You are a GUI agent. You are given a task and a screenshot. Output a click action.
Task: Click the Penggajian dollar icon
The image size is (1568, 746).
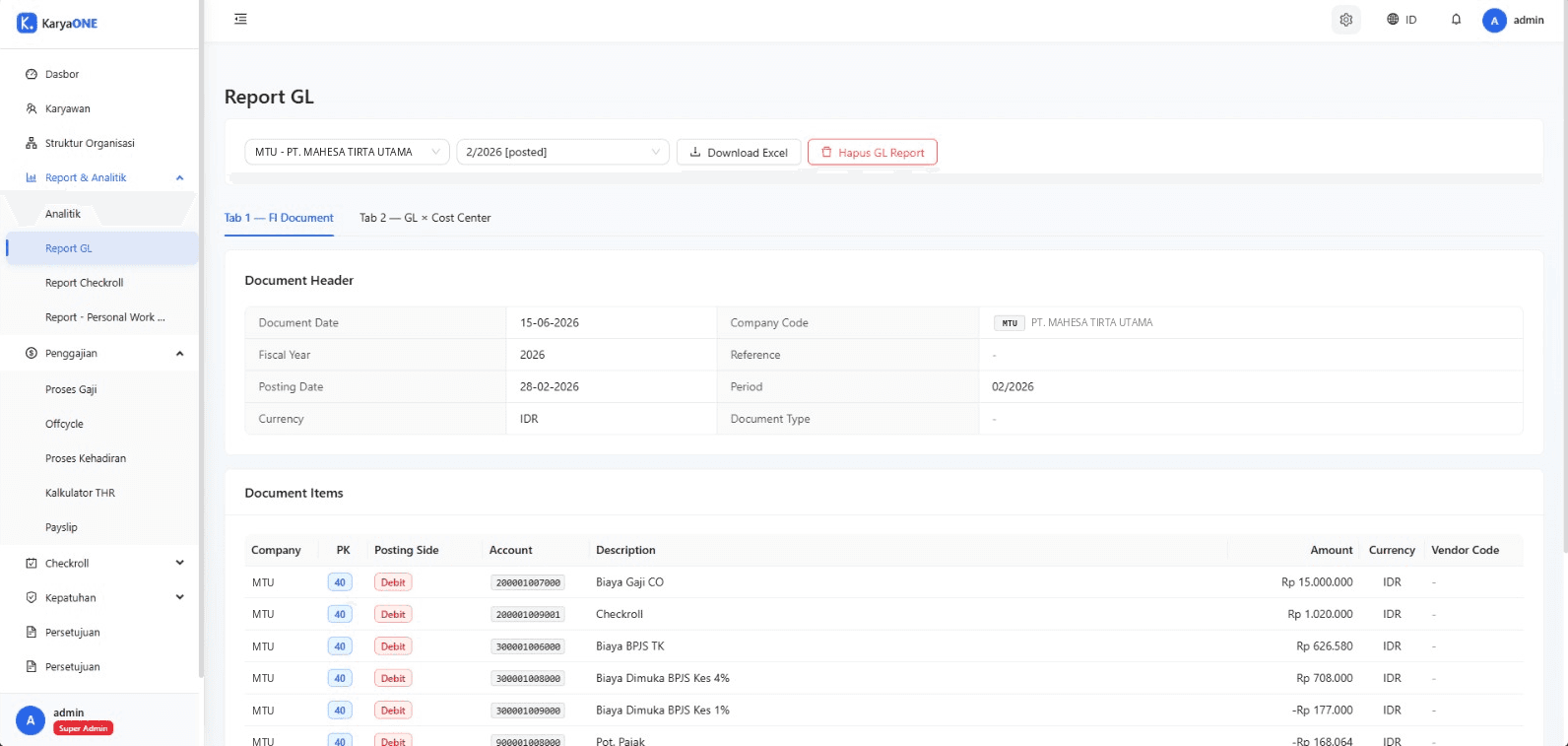pos(32,353)
